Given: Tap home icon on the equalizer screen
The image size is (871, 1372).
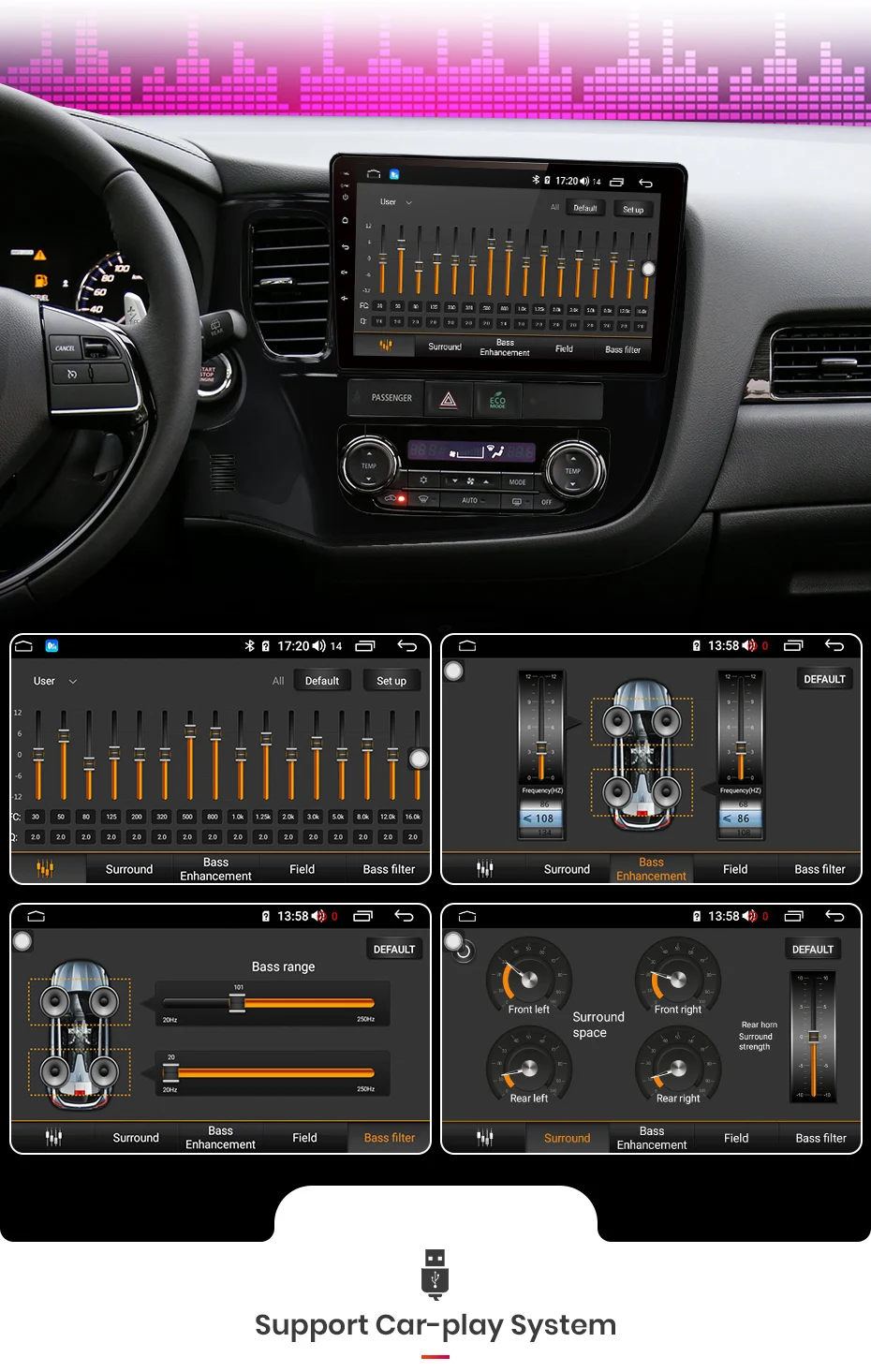Looking at the screenshot, I should [24, 646].
